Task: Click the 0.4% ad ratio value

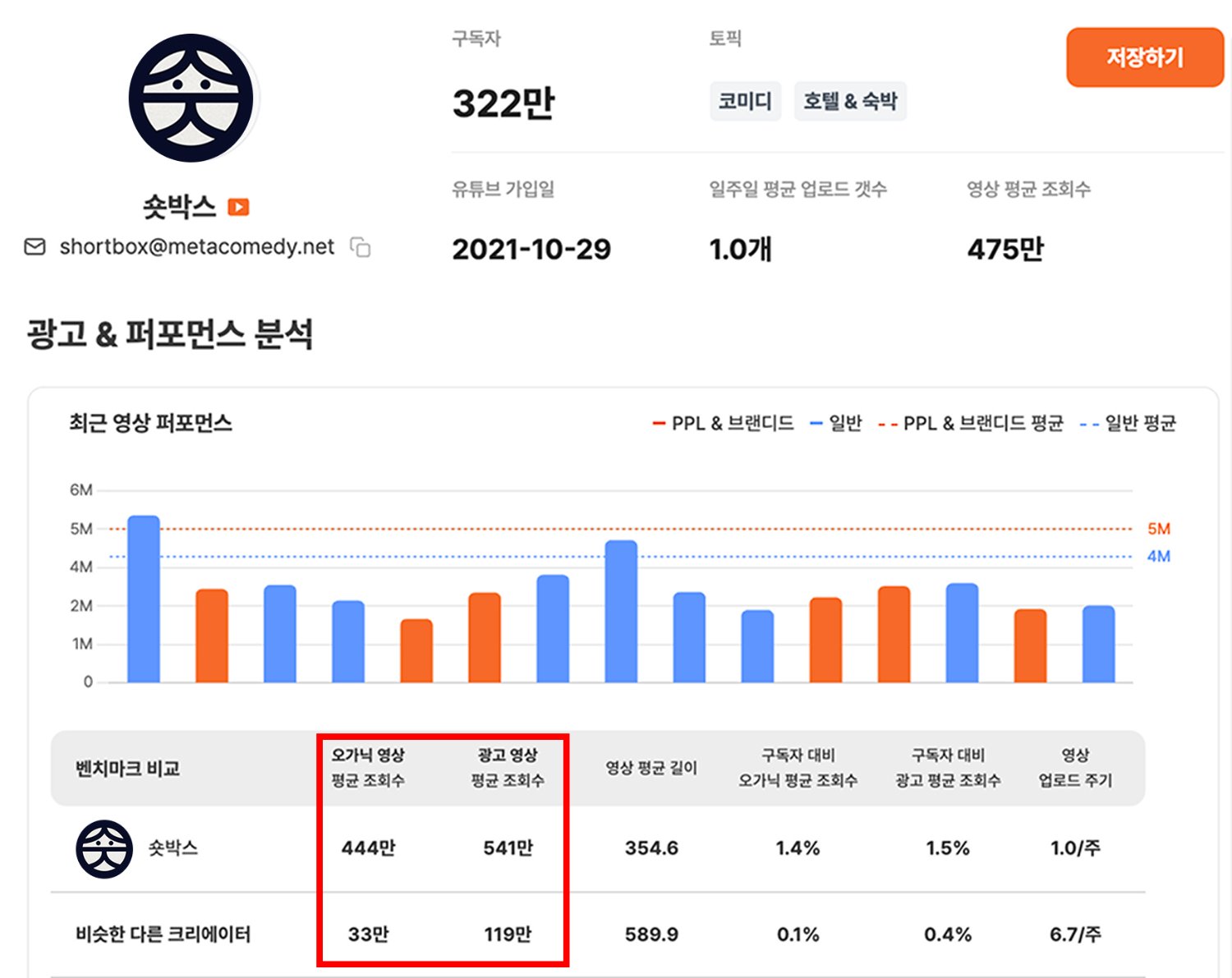Action: click(x=948, y=934)
